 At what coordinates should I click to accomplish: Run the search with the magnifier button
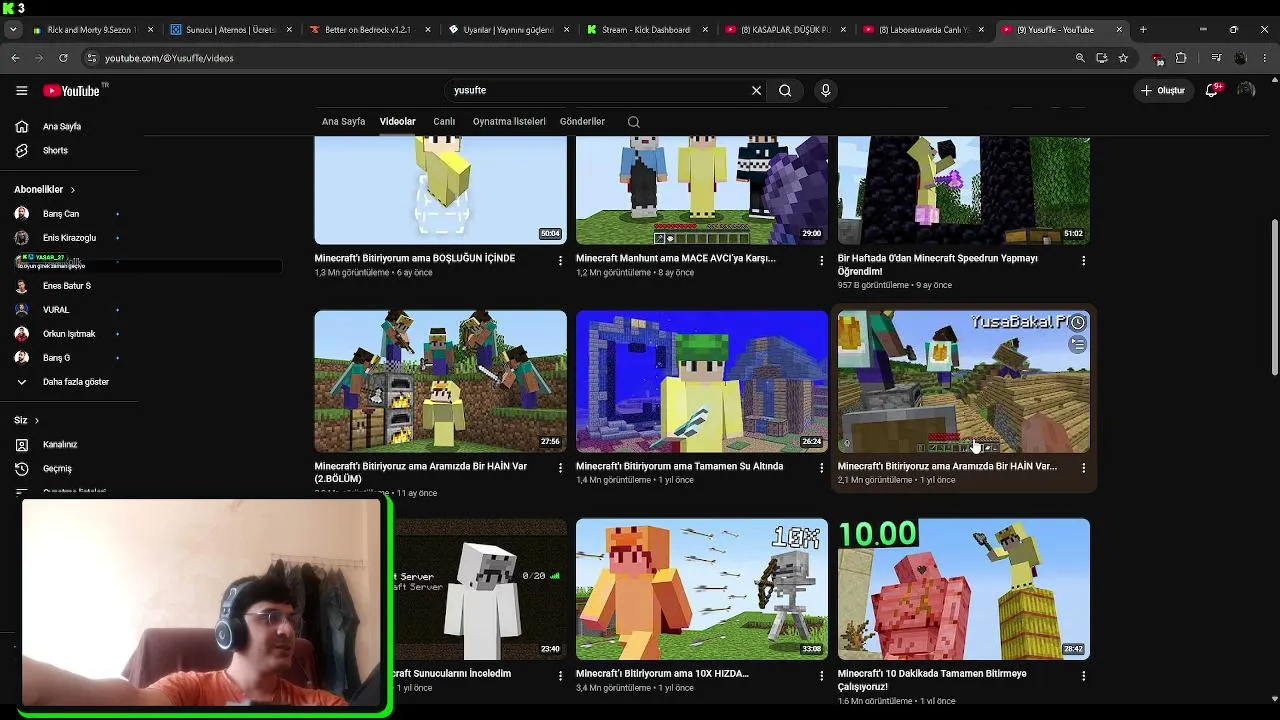click(x=785, y=91)
